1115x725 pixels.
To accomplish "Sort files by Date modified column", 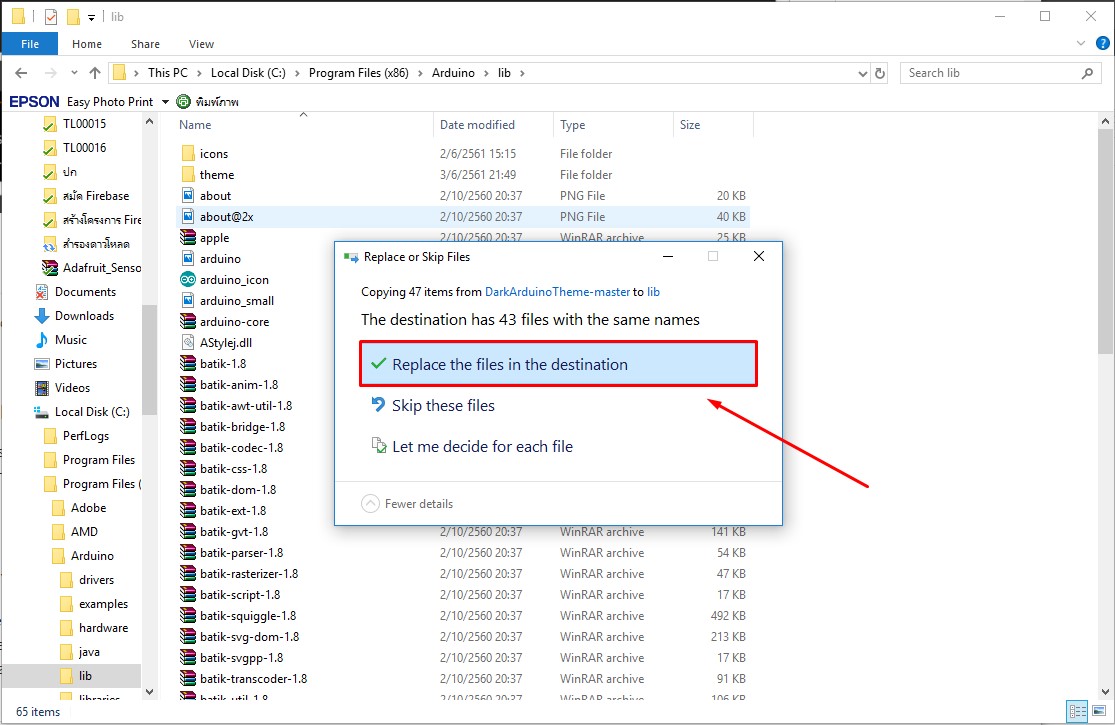I will click(x=477, y=125).
